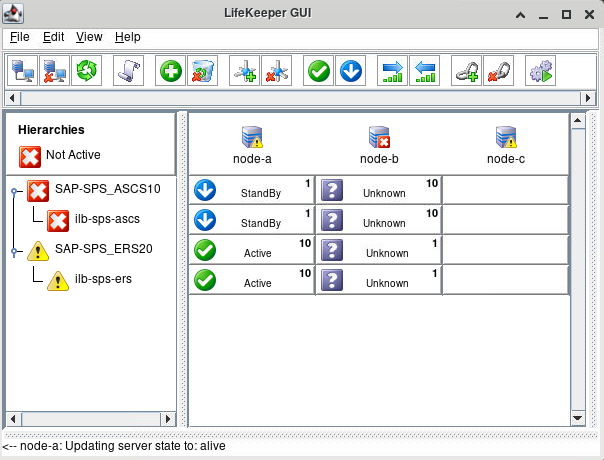Click the StandBy icon for ilb-sps-ascs on node-a

[x=205, y=220]
